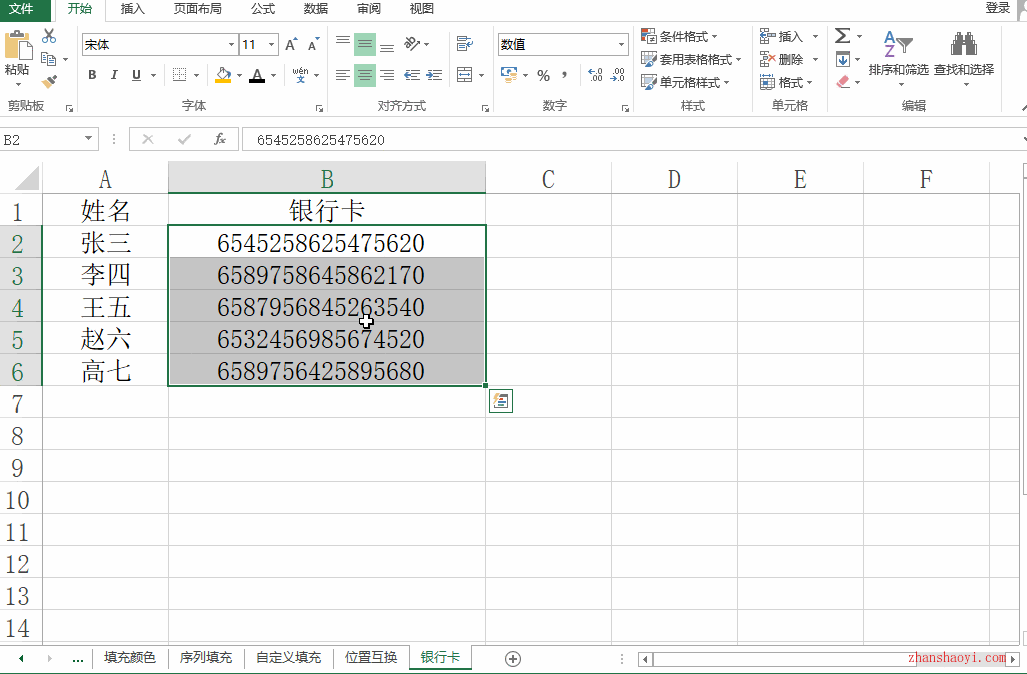
Task: Click the AutoSum sigma icon
Action: (x=843, y=36)
